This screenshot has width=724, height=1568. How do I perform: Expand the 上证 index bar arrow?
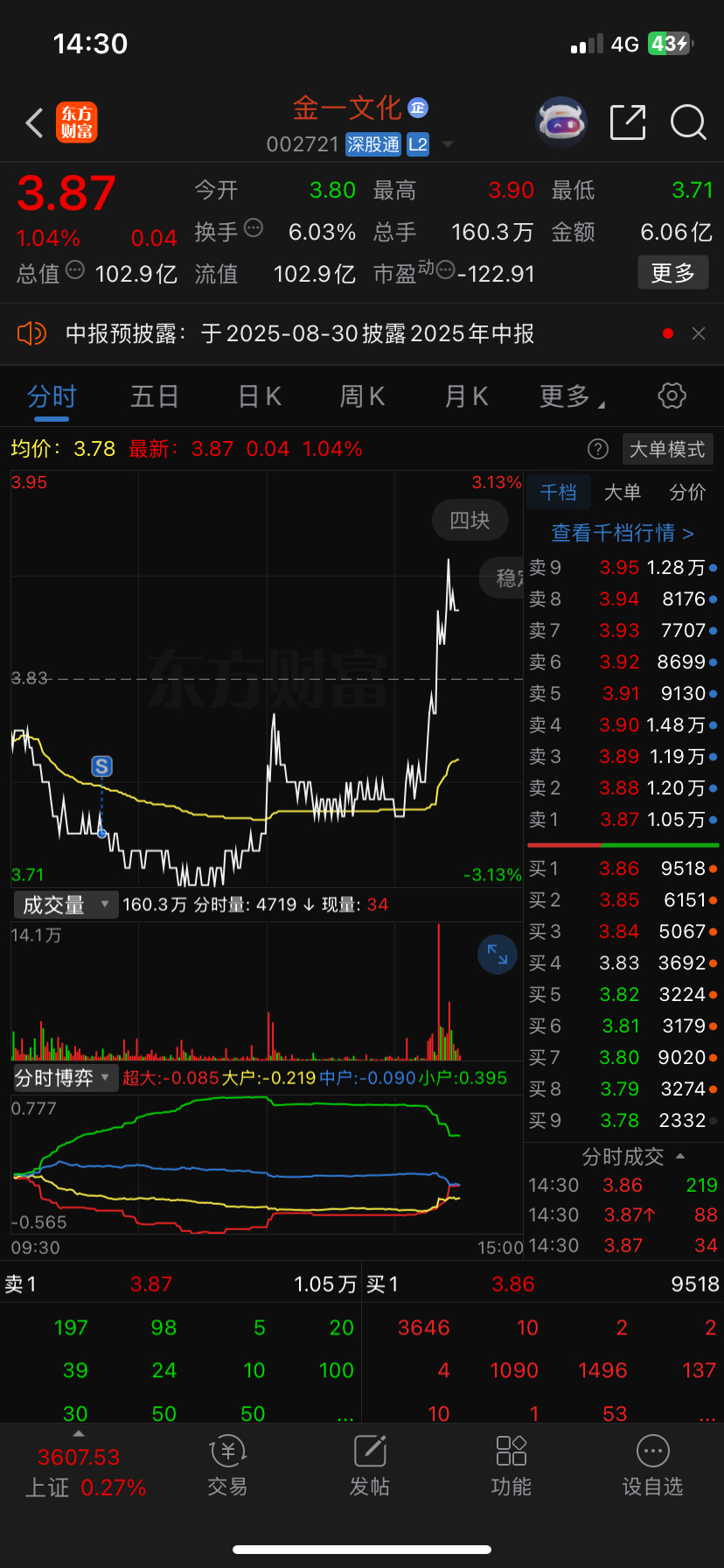point(79,1433)
